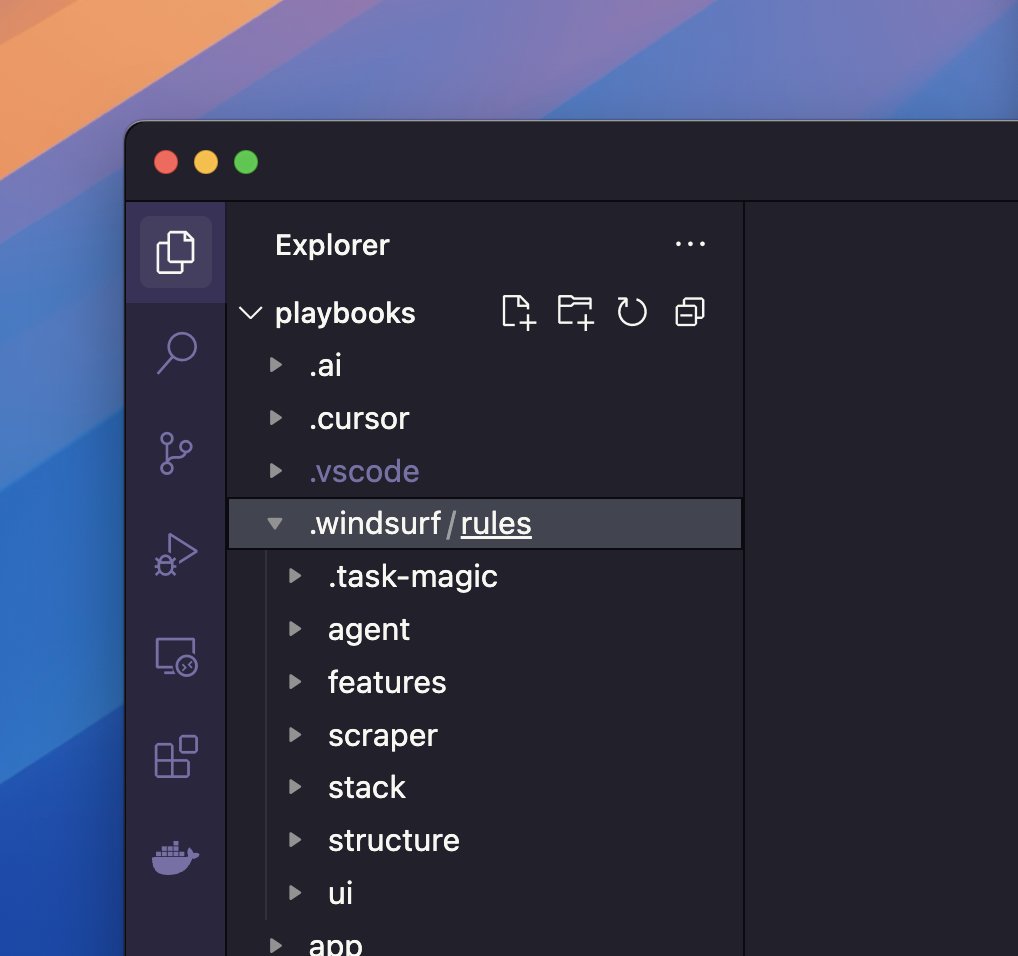The image size is (1018, 956).
Task: Open the Docker view
Action: (x=175, y=857)
